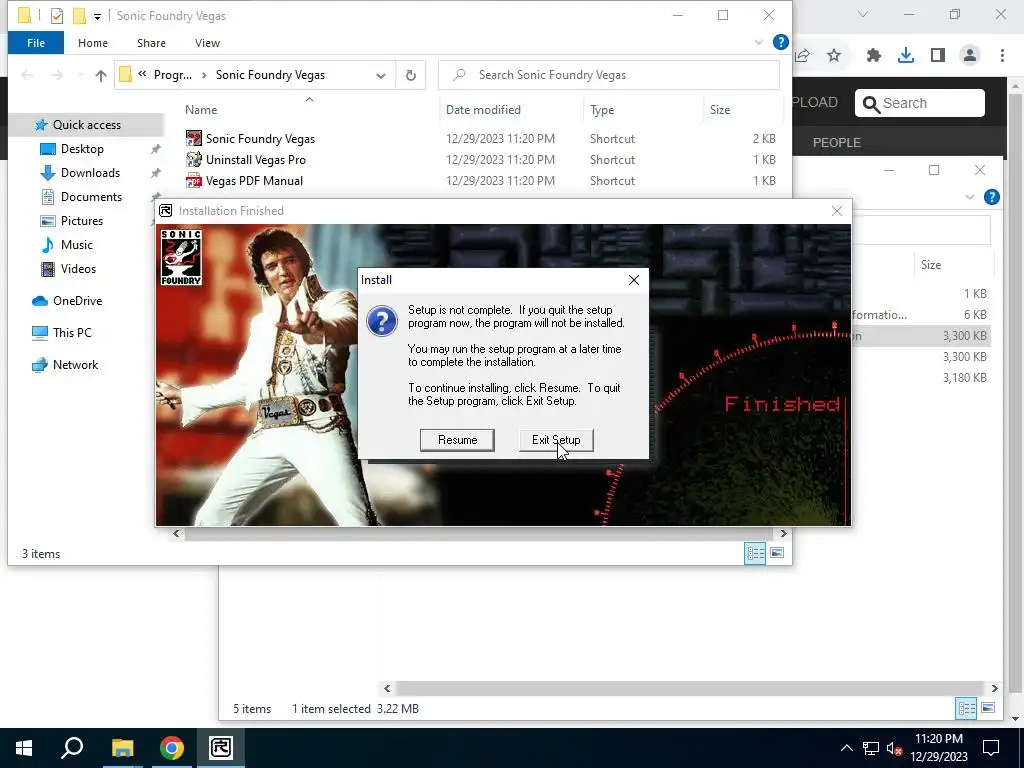Click the Up folder arrow in Explorer
Image resolution: width=1024 pixels, height=768 pixels.
pyautogui.click(x=101, y=76)
